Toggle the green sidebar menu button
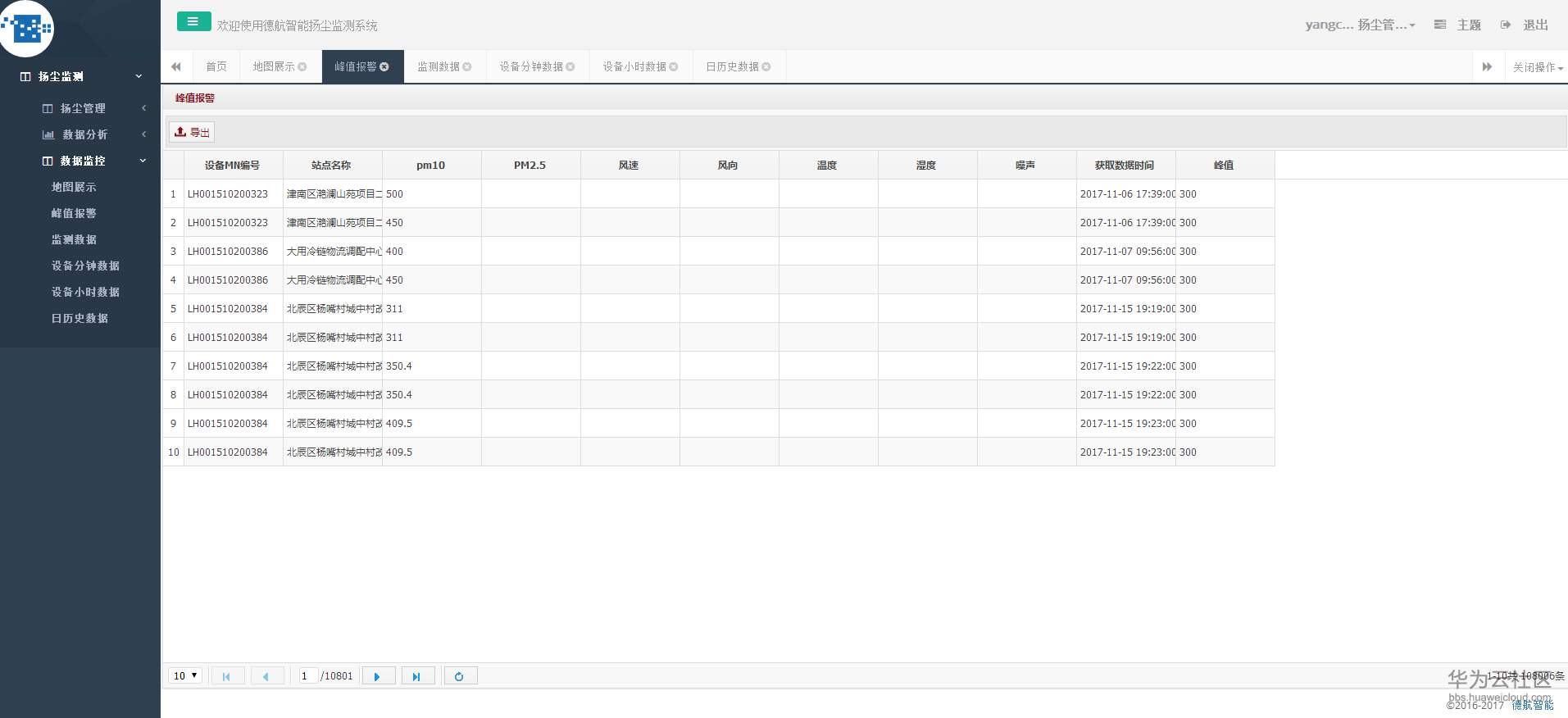 coord(193,22)
